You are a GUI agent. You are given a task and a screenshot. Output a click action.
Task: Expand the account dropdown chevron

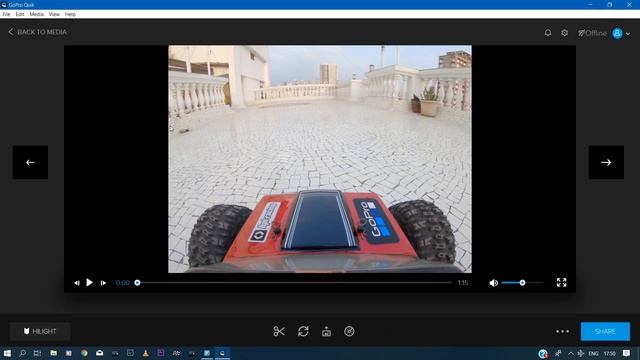pos(628,34)
